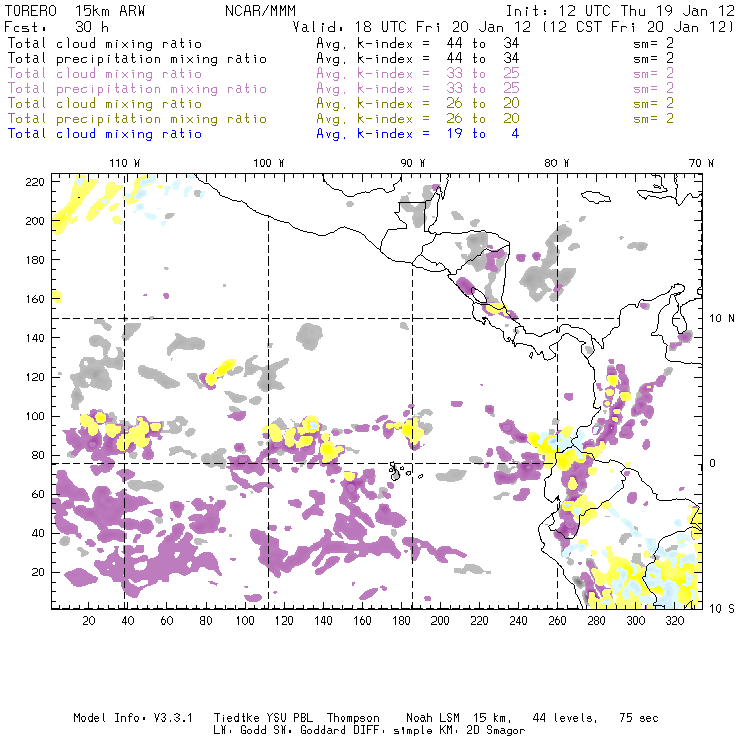The image size is (740, 740).
Task: Click the '75 sec' timestep text
Action: point(639,718)
